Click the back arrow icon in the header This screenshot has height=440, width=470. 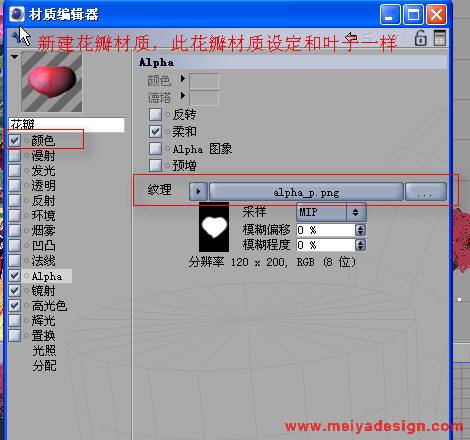351,37
